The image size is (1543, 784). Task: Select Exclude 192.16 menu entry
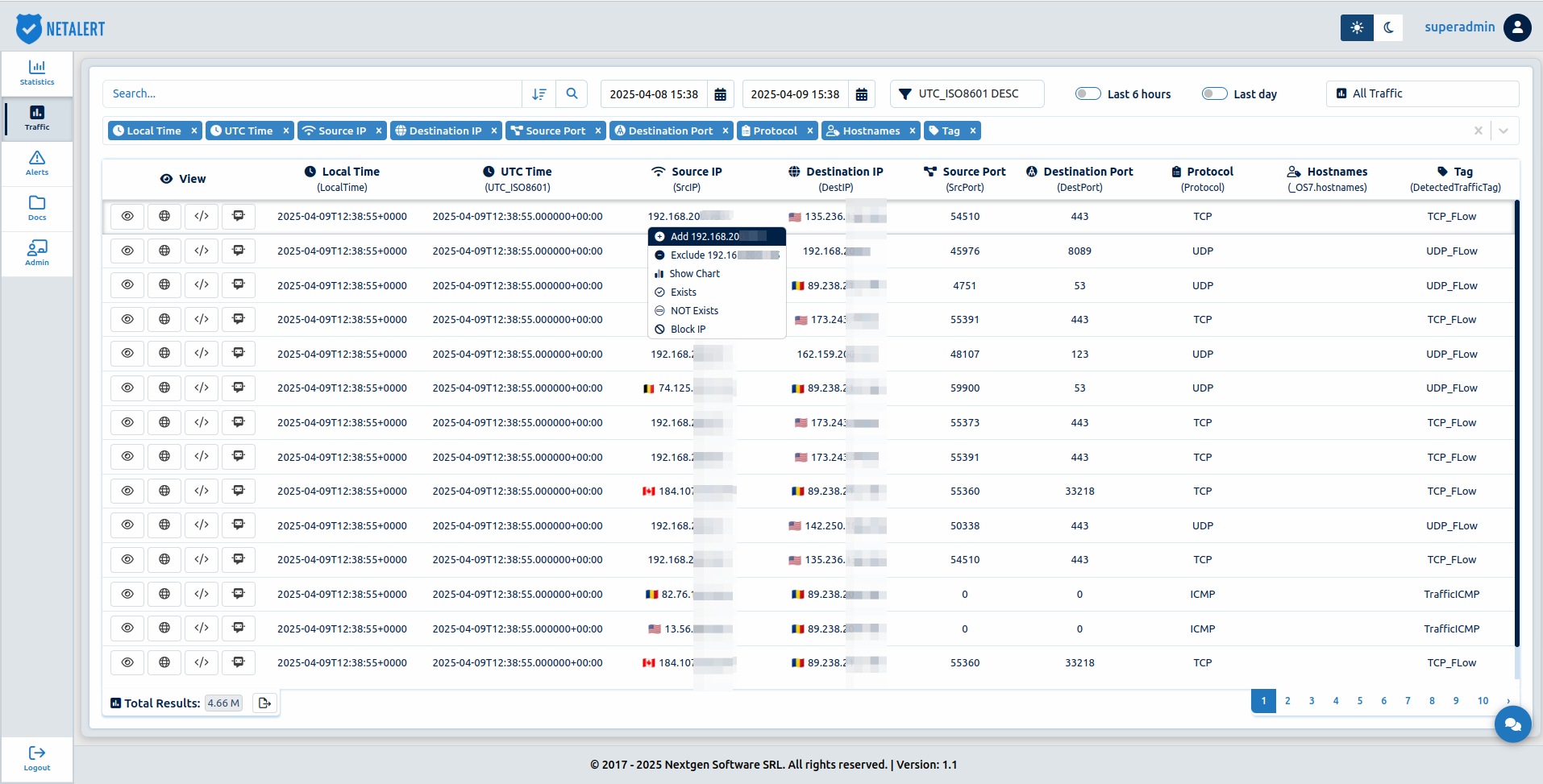pos(717,255)
